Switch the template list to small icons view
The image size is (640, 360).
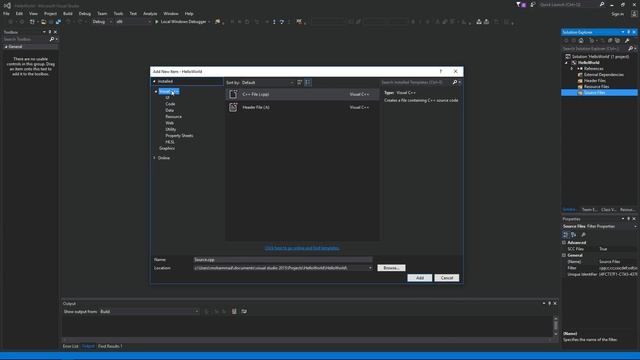pos(300,82)
